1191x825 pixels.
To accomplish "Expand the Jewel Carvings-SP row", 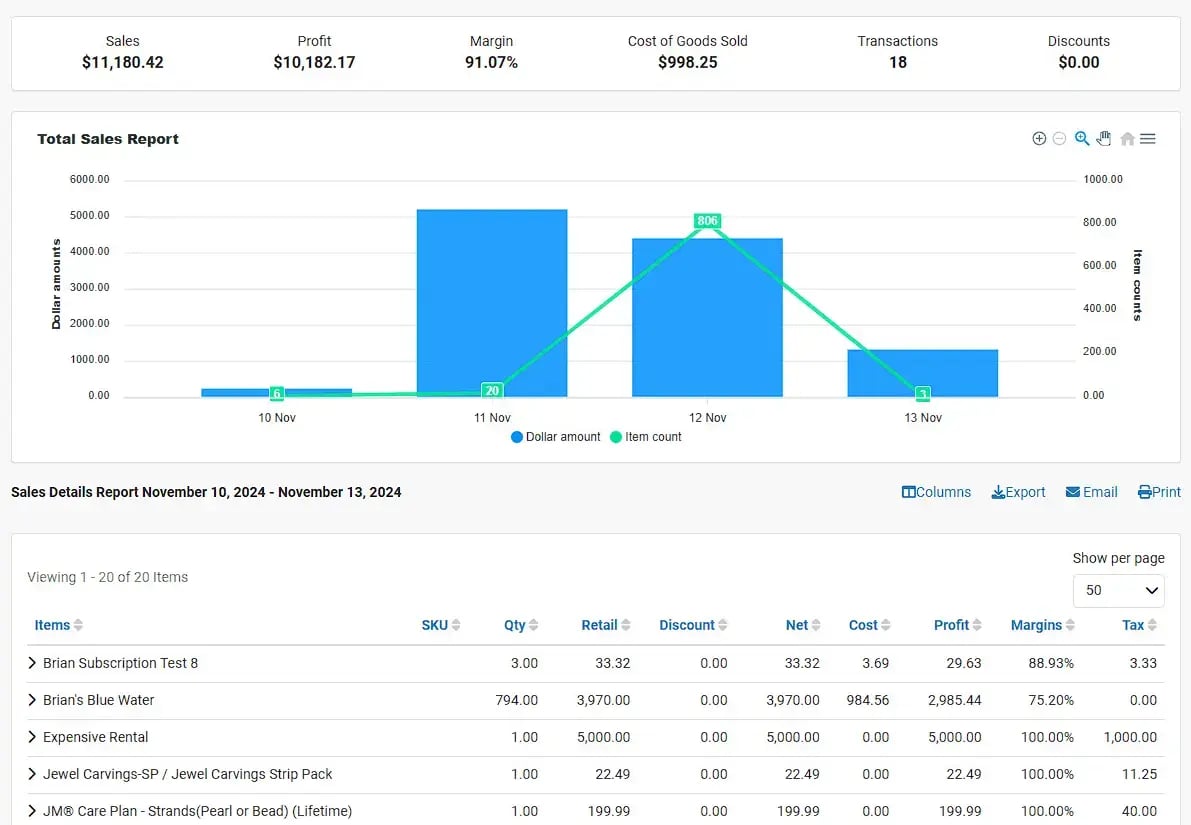I will [x=32, y=774].
